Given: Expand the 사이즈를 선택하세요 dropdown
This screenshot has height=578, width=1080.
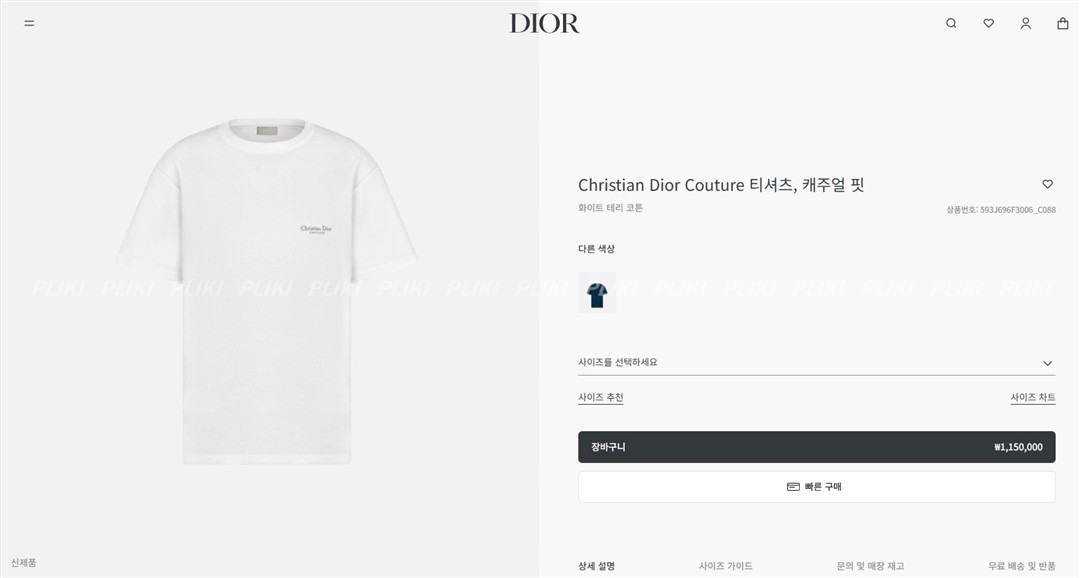Looking at the screenshot, I should tap(816, 362).
